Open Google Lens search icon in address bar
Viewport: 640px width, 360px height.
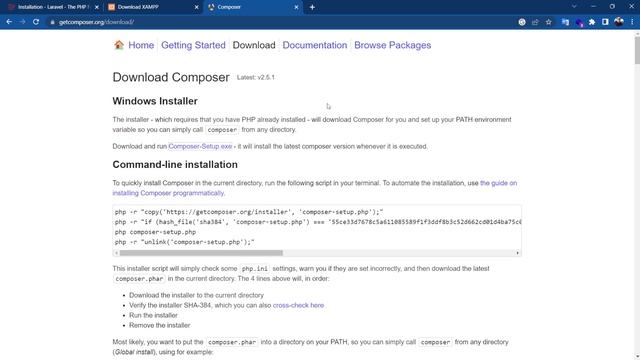[x=522, y=22]
